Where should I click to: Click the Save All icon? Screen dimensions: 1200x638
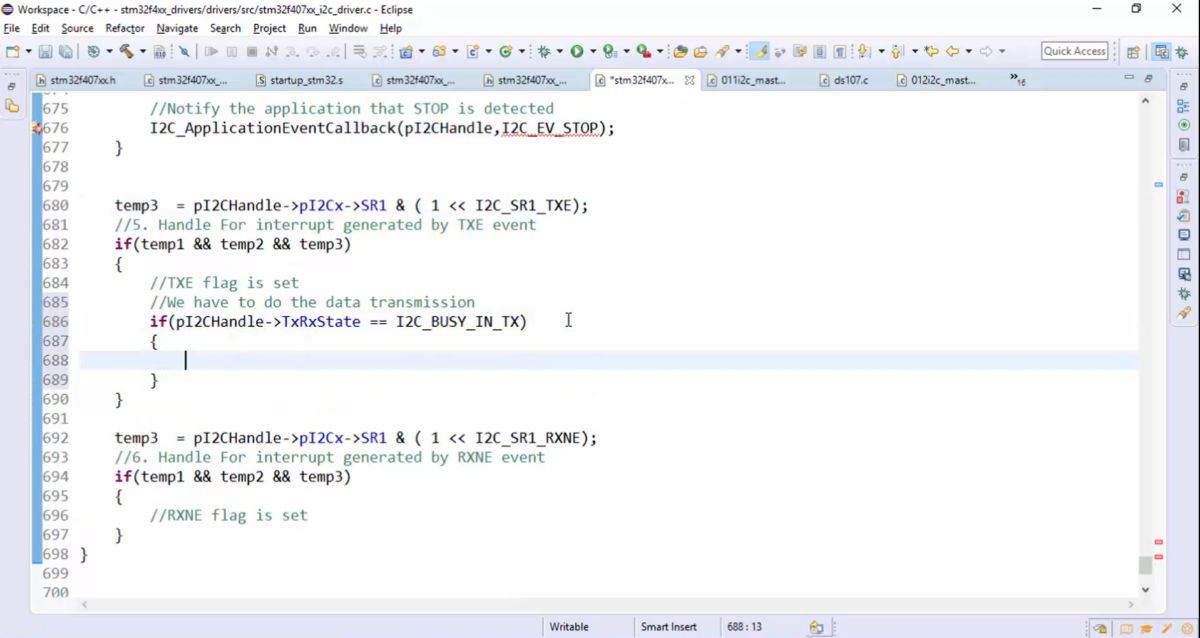pyautogui.click(x=64, y=50)
